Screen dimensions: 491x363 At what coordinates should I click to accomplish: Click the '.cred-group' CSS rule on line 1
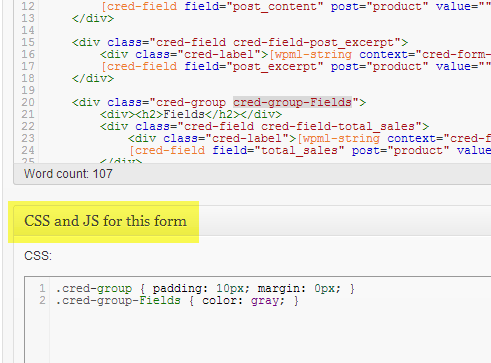pyautogui.click(x=205, y=288)
